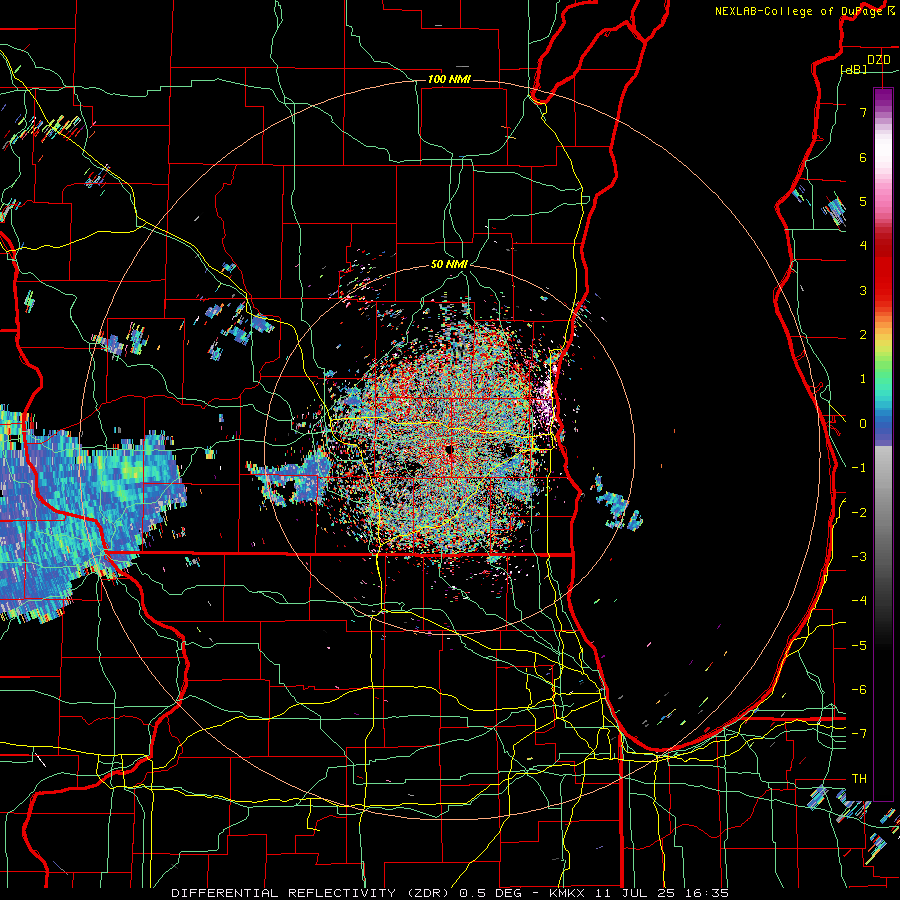Click the "KMKX 11 JUL 25 16:35" timestamp
900x900 pixels.
638,893
